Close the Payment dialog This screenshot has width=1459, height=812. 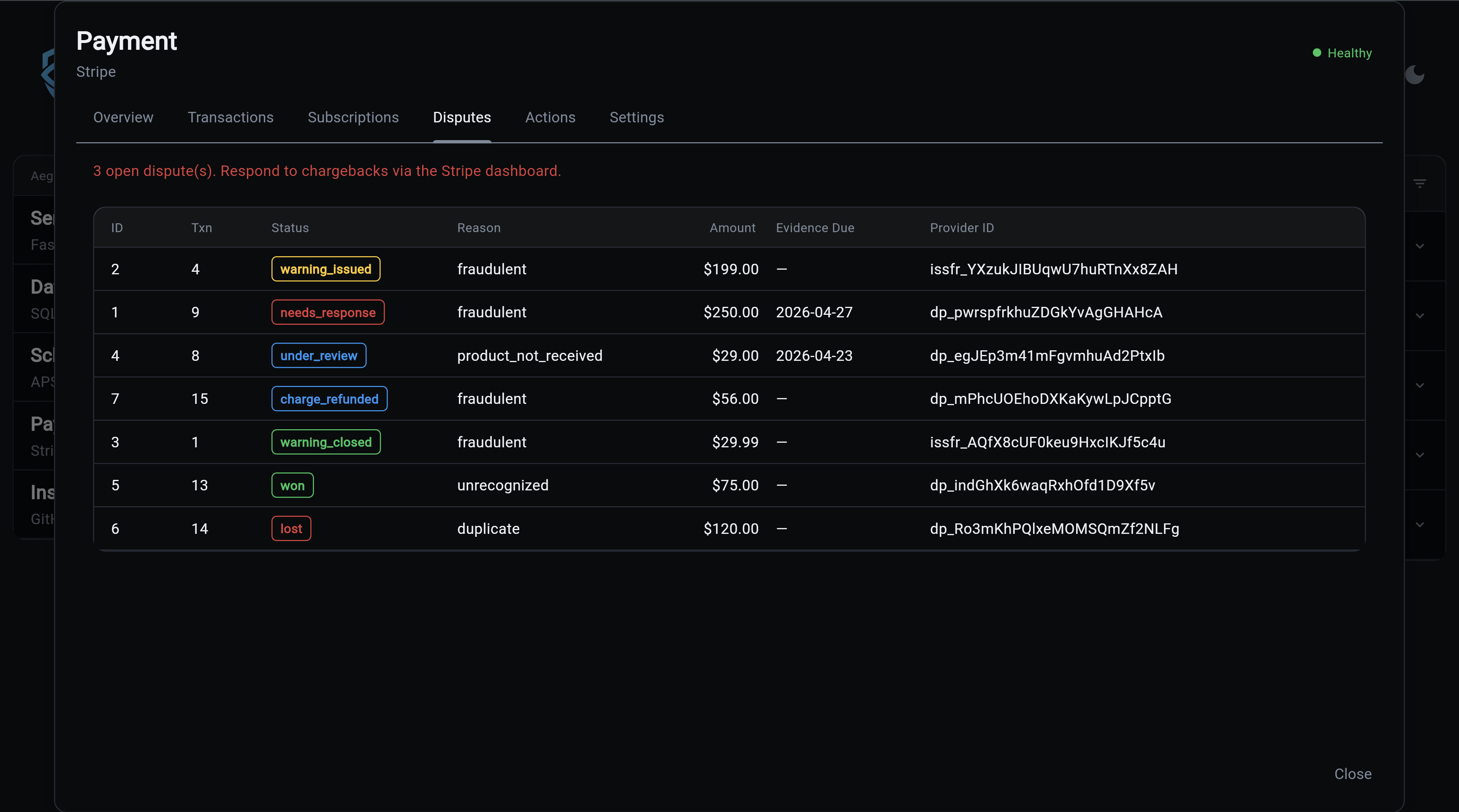(x=1353, y=774)
